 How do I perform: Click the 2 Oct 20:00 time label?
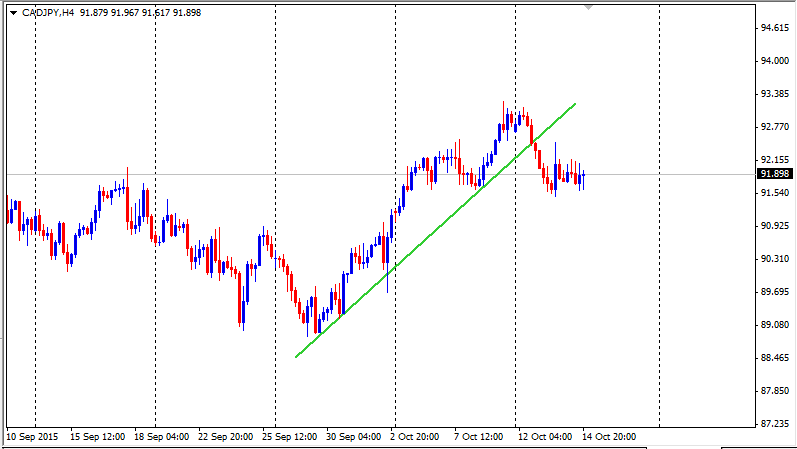415,437
